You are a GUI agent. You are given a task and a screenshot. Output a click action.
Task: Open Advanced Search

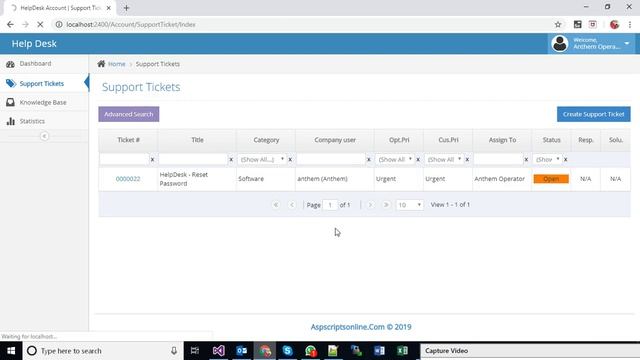click(x=129, y=114)
